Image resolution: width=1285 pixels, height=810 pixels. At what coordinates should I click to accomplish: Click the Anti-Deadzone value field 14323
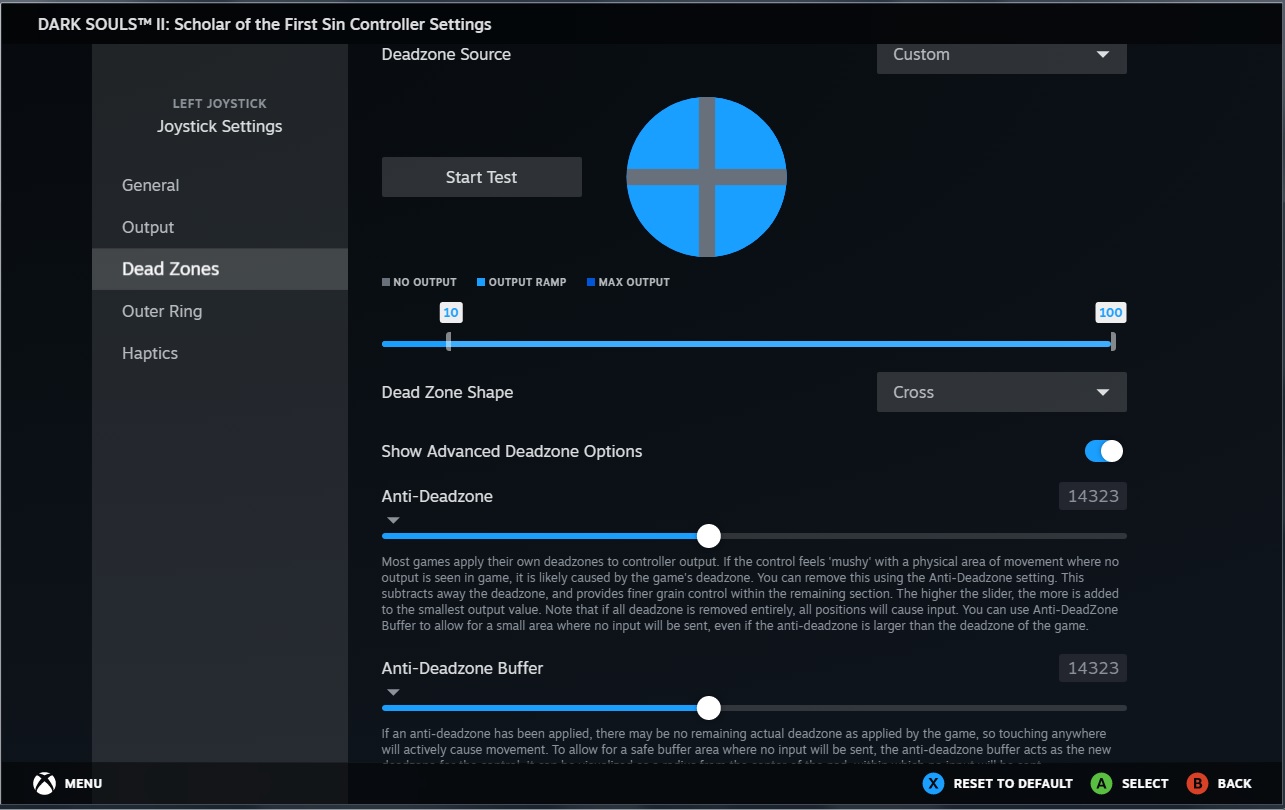pos(1092,496)
